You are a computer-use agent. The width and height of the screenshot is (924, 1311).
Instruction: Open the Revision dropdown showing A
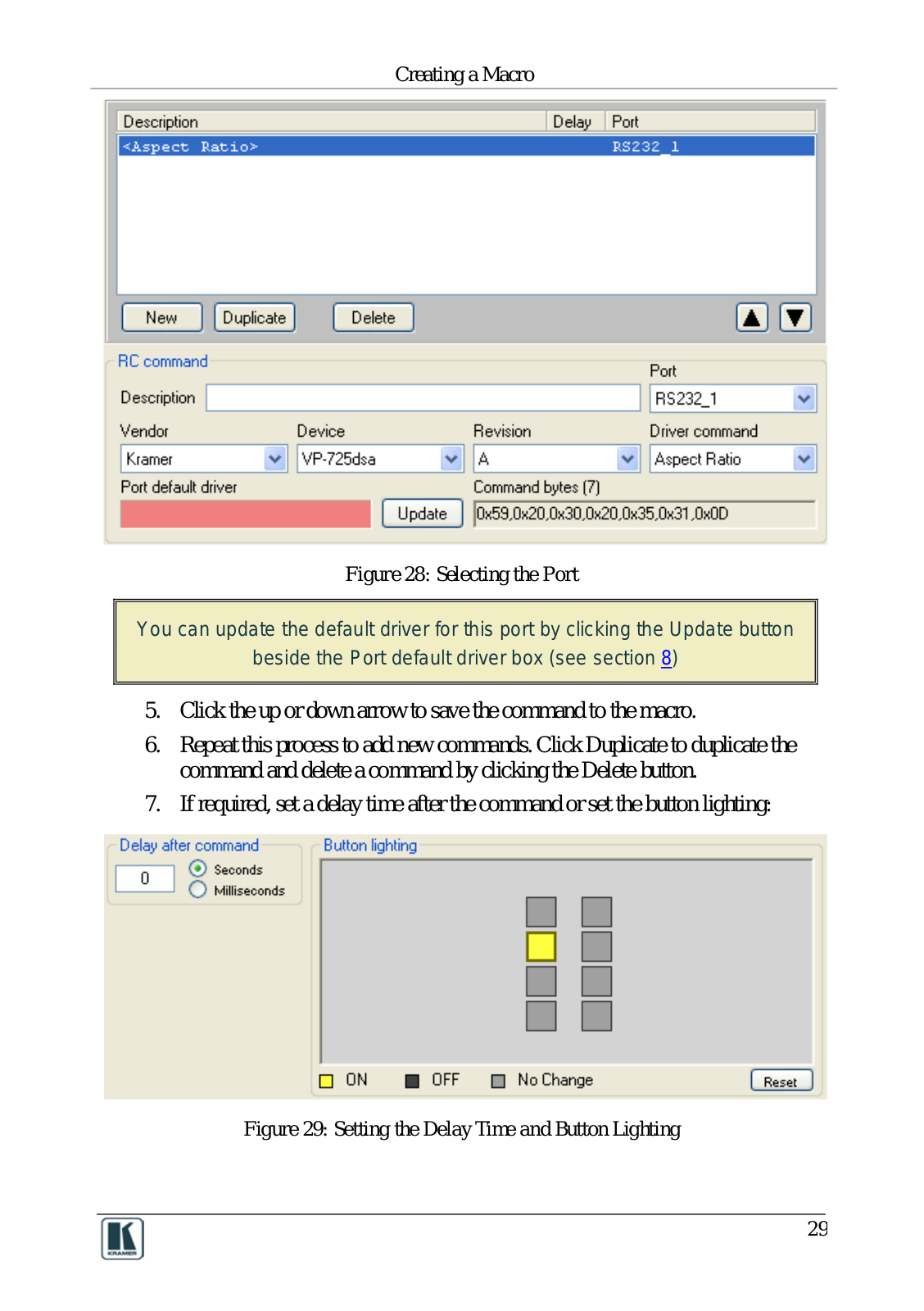coord(556,459)
